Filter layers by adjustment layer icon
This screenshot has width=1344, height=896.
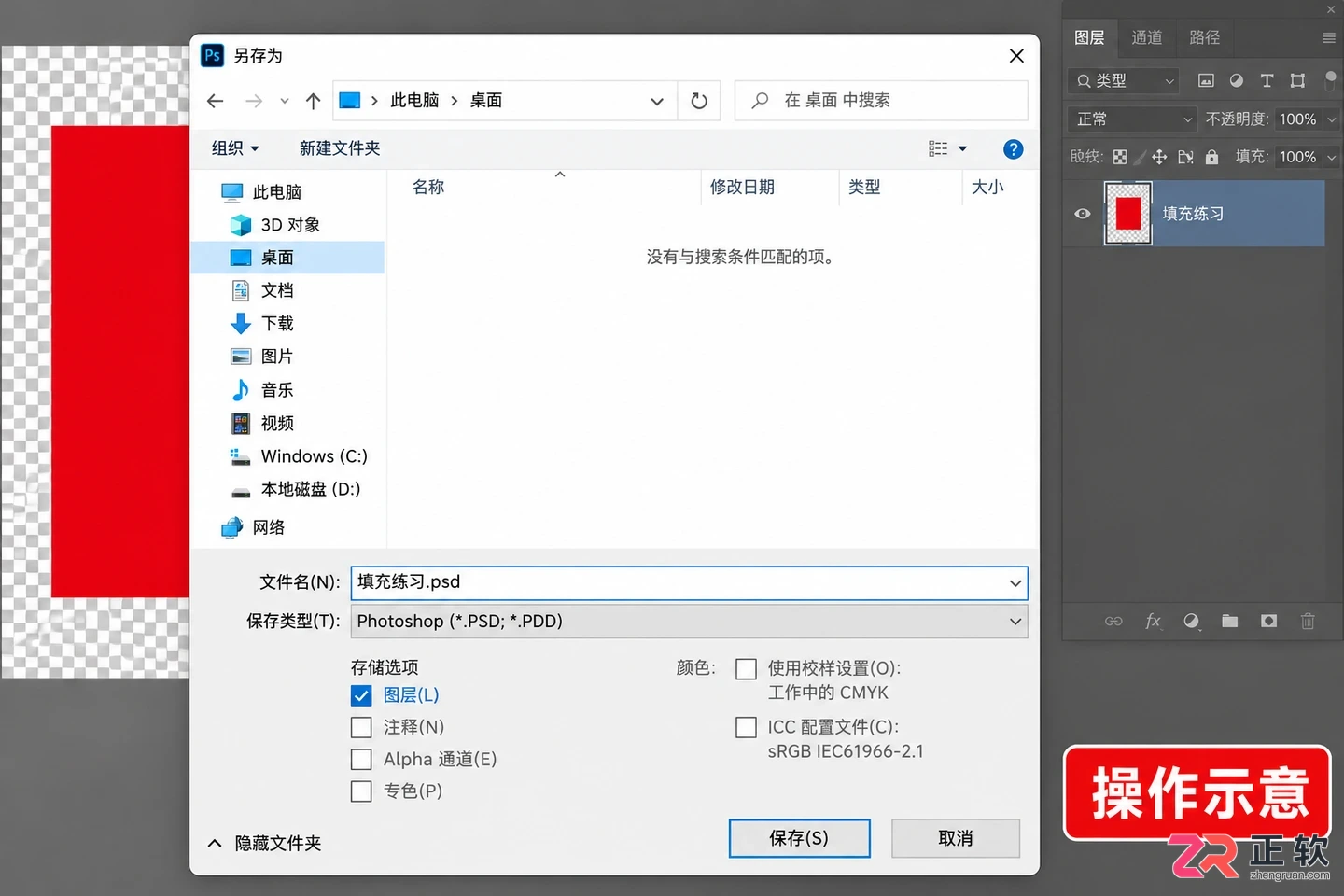(x=1237, y=81)
